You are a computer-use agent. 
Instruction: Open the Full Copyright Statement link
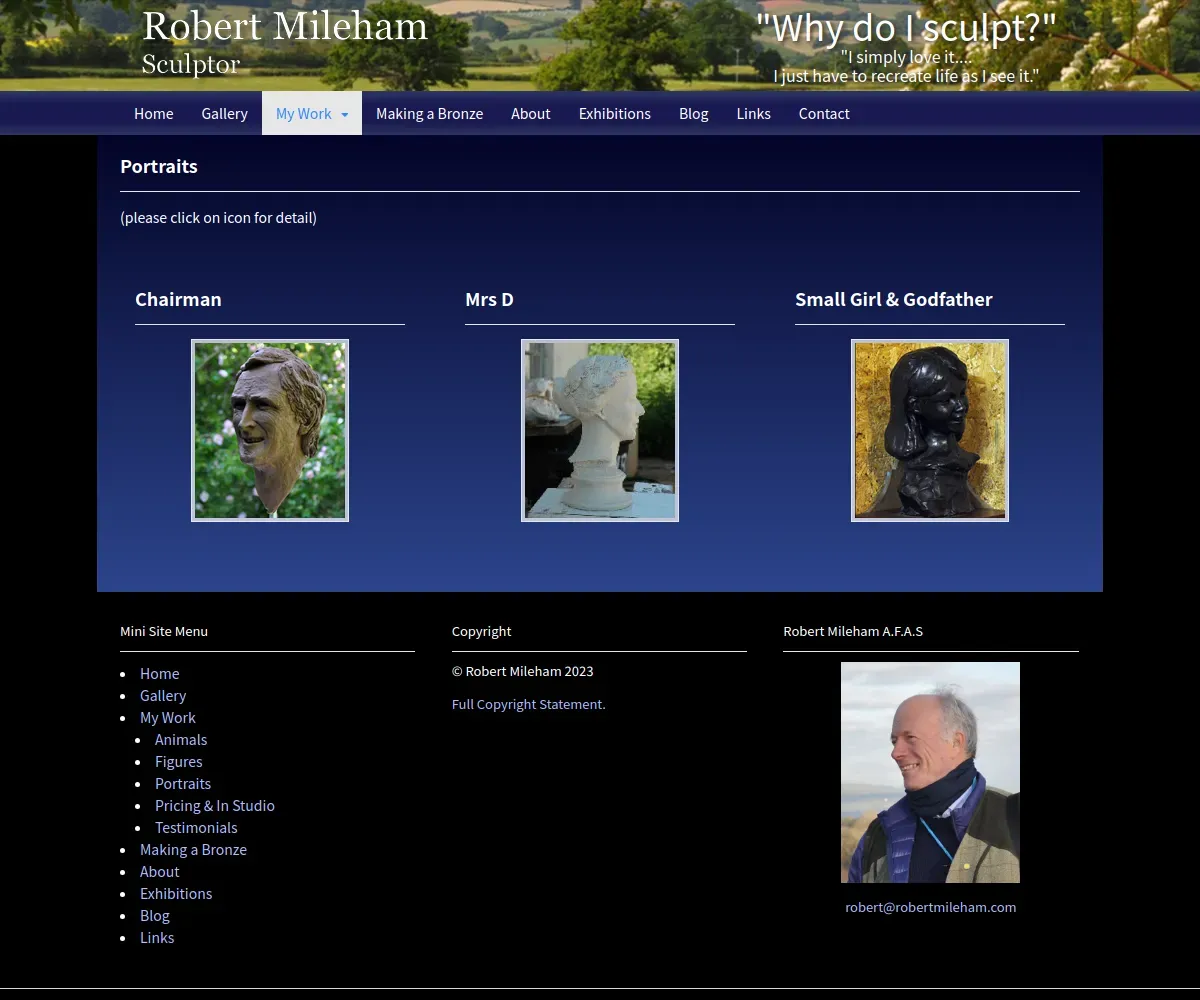coord(527,704)
